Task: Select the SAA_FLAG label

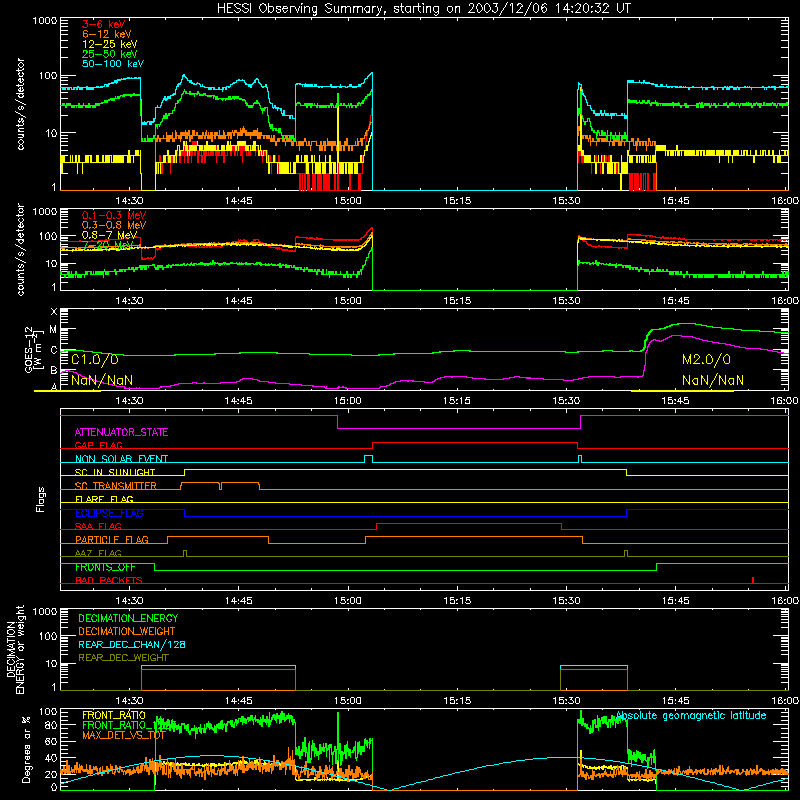Action: coord(98,526)
